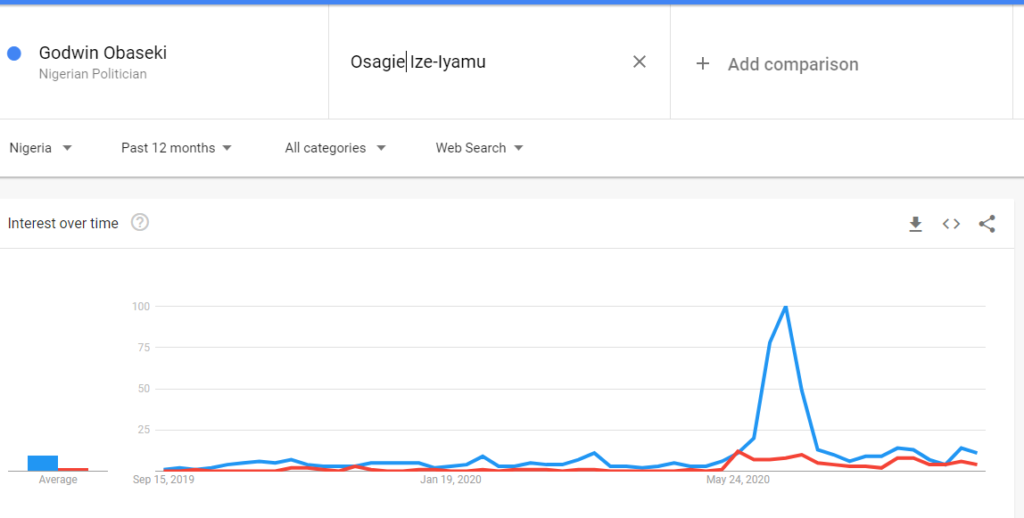The width and height of the screenshot is (1024, 518).
Task: Click the red Average bar
Action: click(x=73, y=469)
